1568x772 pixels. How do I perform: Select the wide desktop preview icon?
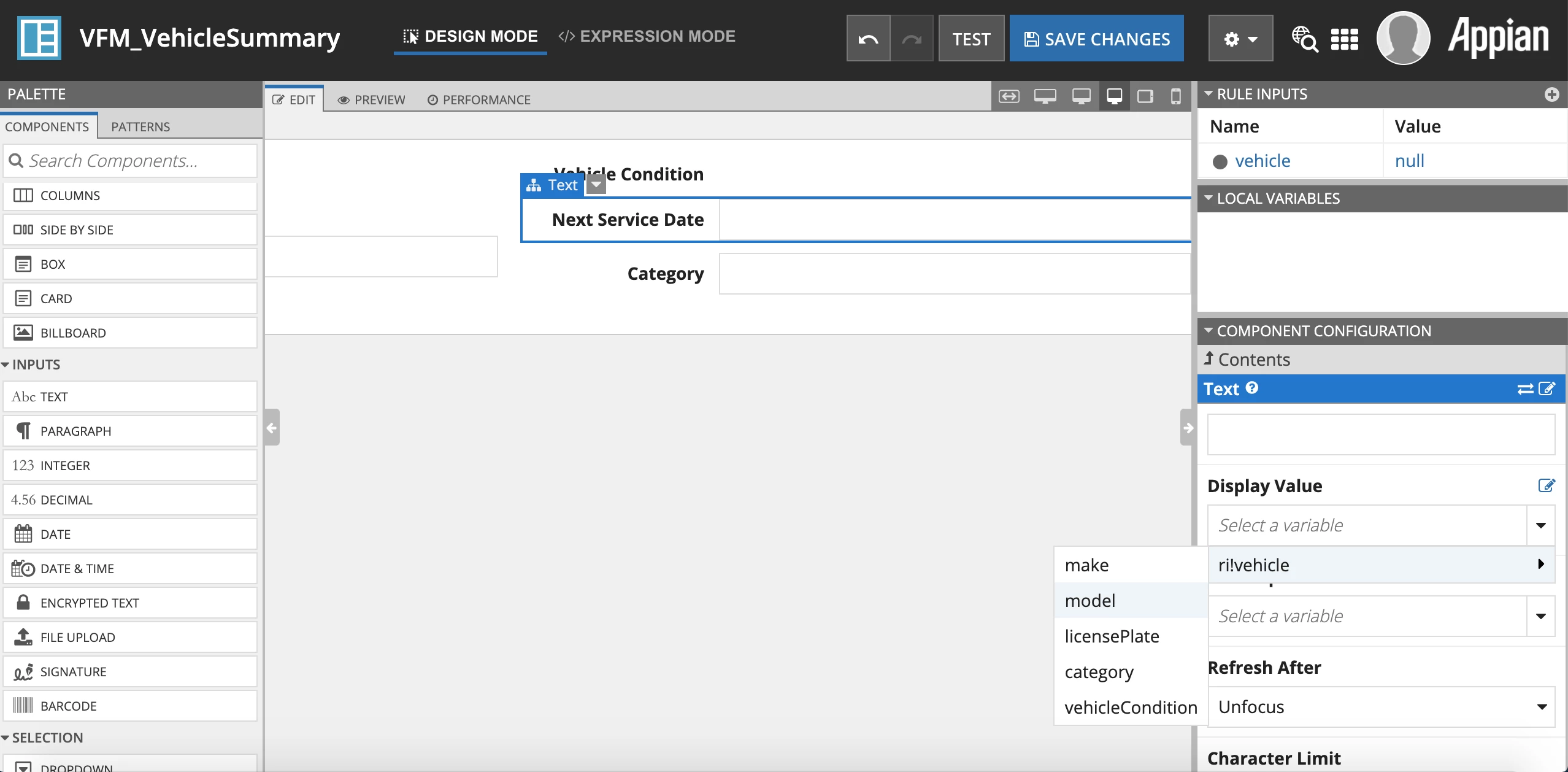pyautogui.click(x=1045, y=97)
